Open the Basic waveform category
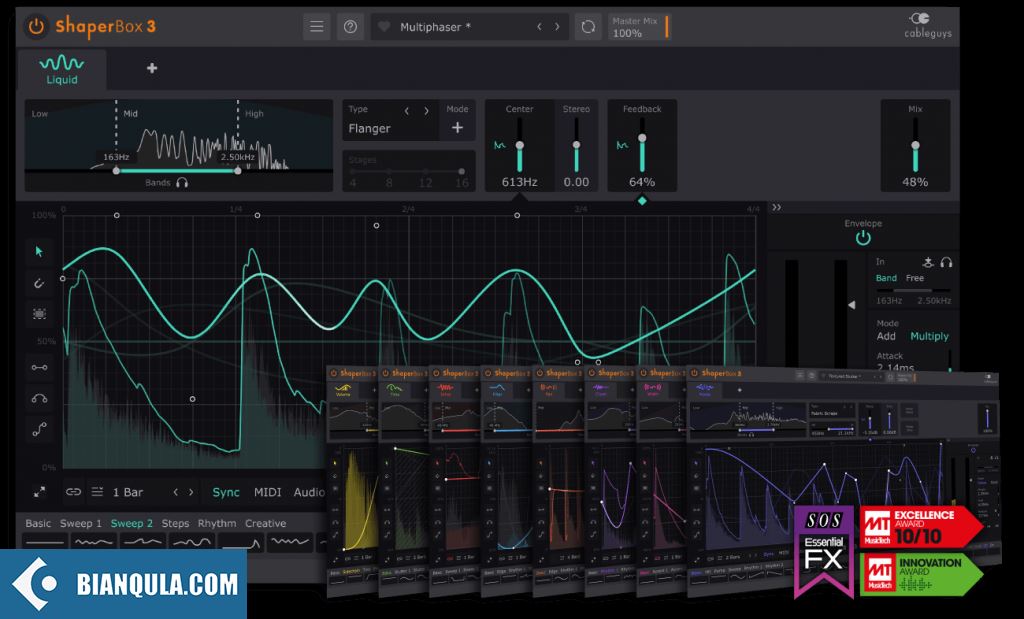 click(38, 524)
